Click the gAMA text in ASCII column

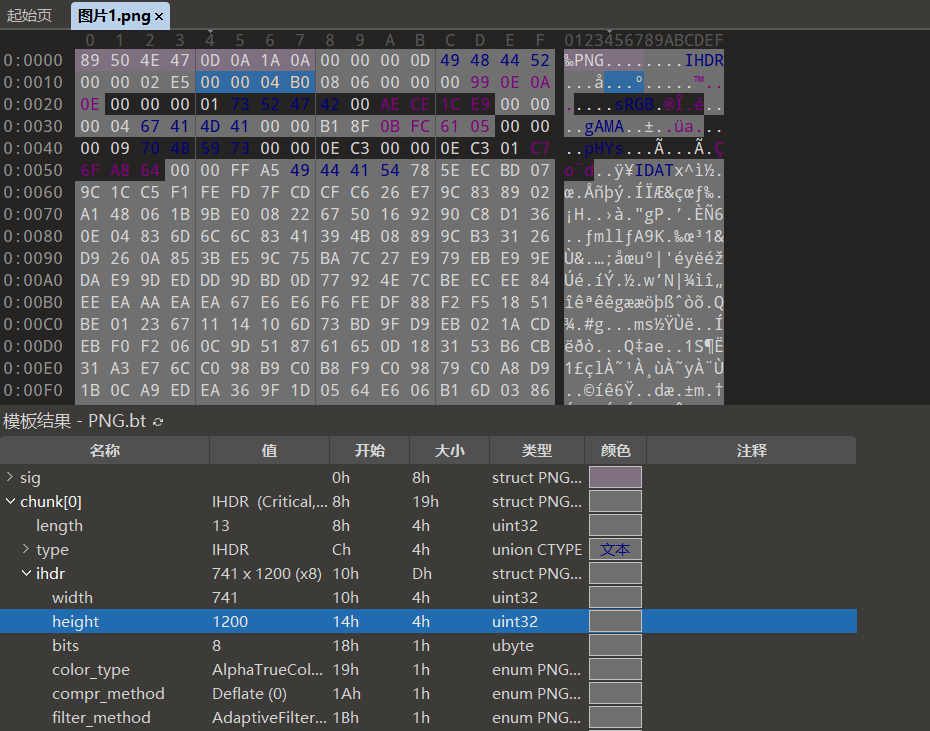pos(604,126)
